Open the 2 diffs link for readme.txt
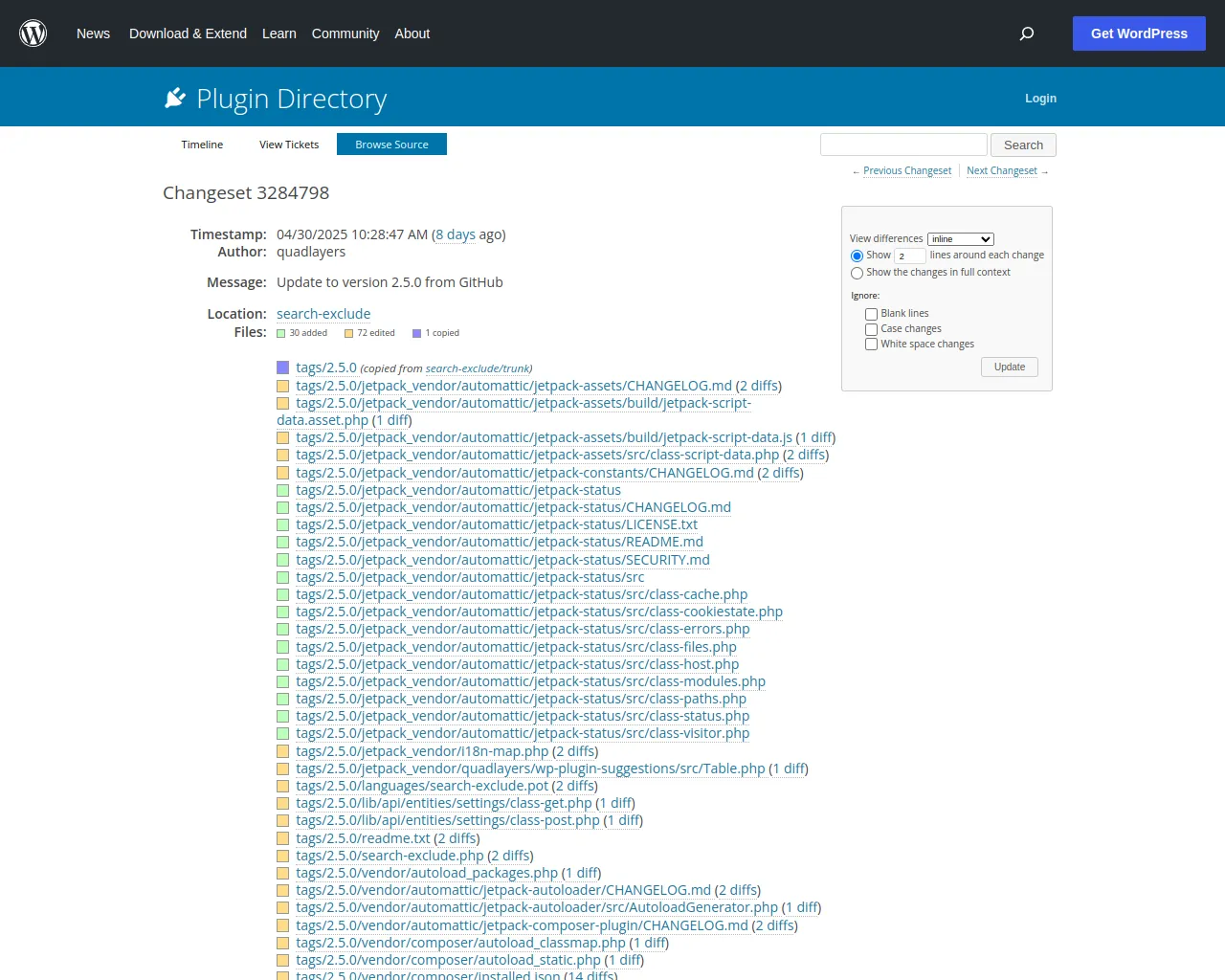Image resolution: width=1225 pixels, height=980 pixels. 457,838
